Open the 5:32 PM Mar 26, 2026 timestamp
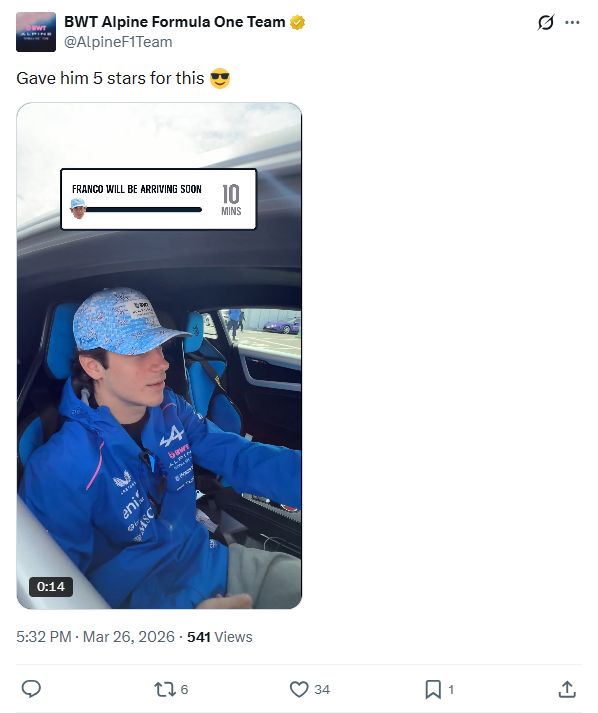This screenshot has height=713, width=598. (95, 637)
